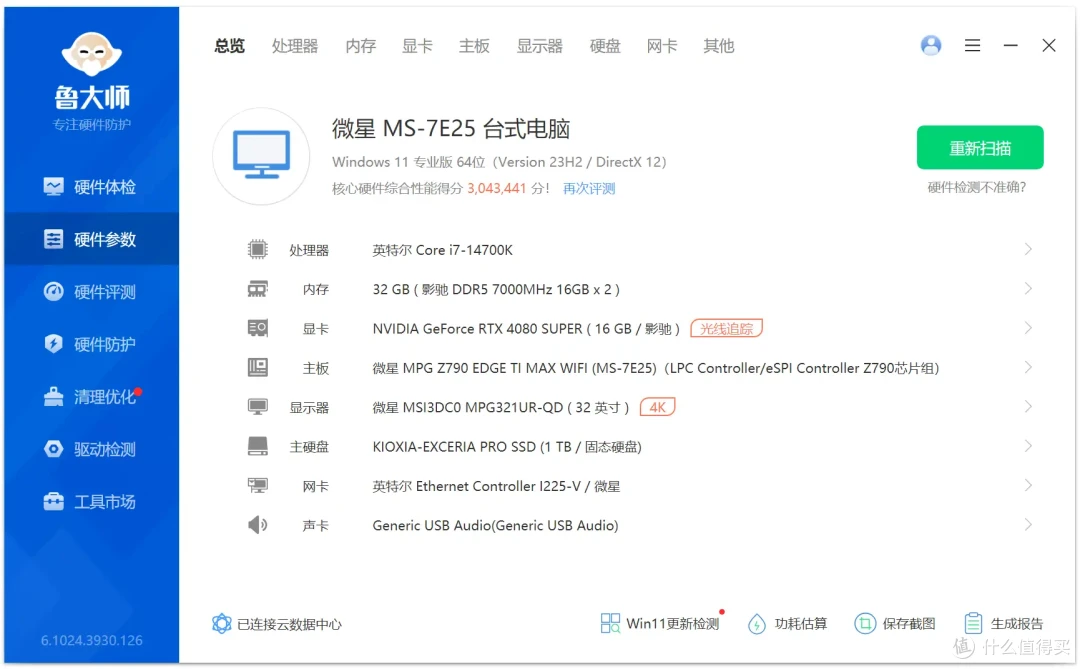This screenshot has width=1080, height=669.
Task: Click 微星 MSI3DC0 MPG321UR-QD monitor text
Action: [x=501, y=407]
